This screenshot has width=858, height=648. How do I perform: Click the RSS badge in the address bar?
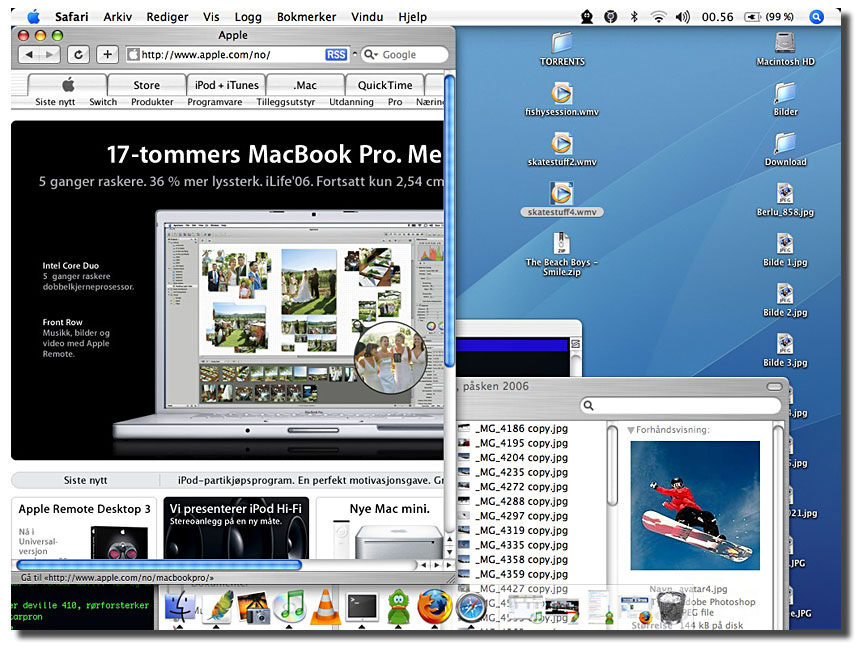tap(336, 54)
